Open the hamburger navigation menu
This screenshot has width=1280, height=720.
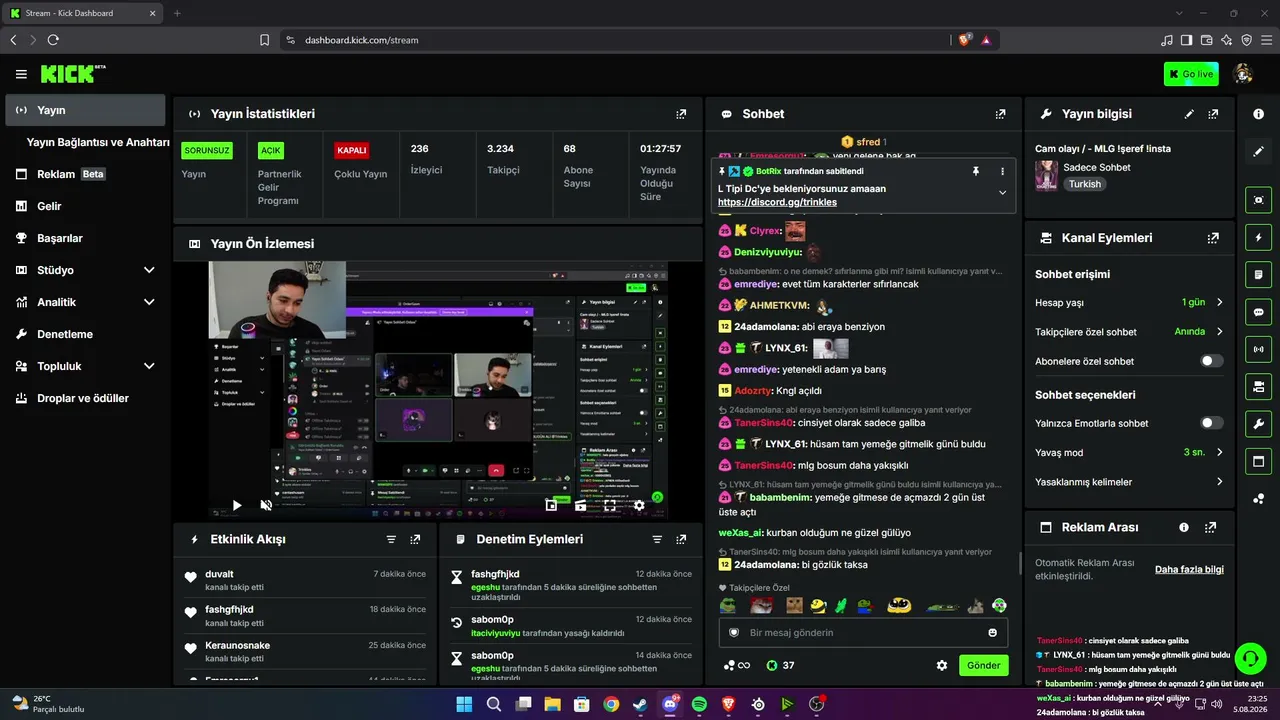[x=21, y=74]
